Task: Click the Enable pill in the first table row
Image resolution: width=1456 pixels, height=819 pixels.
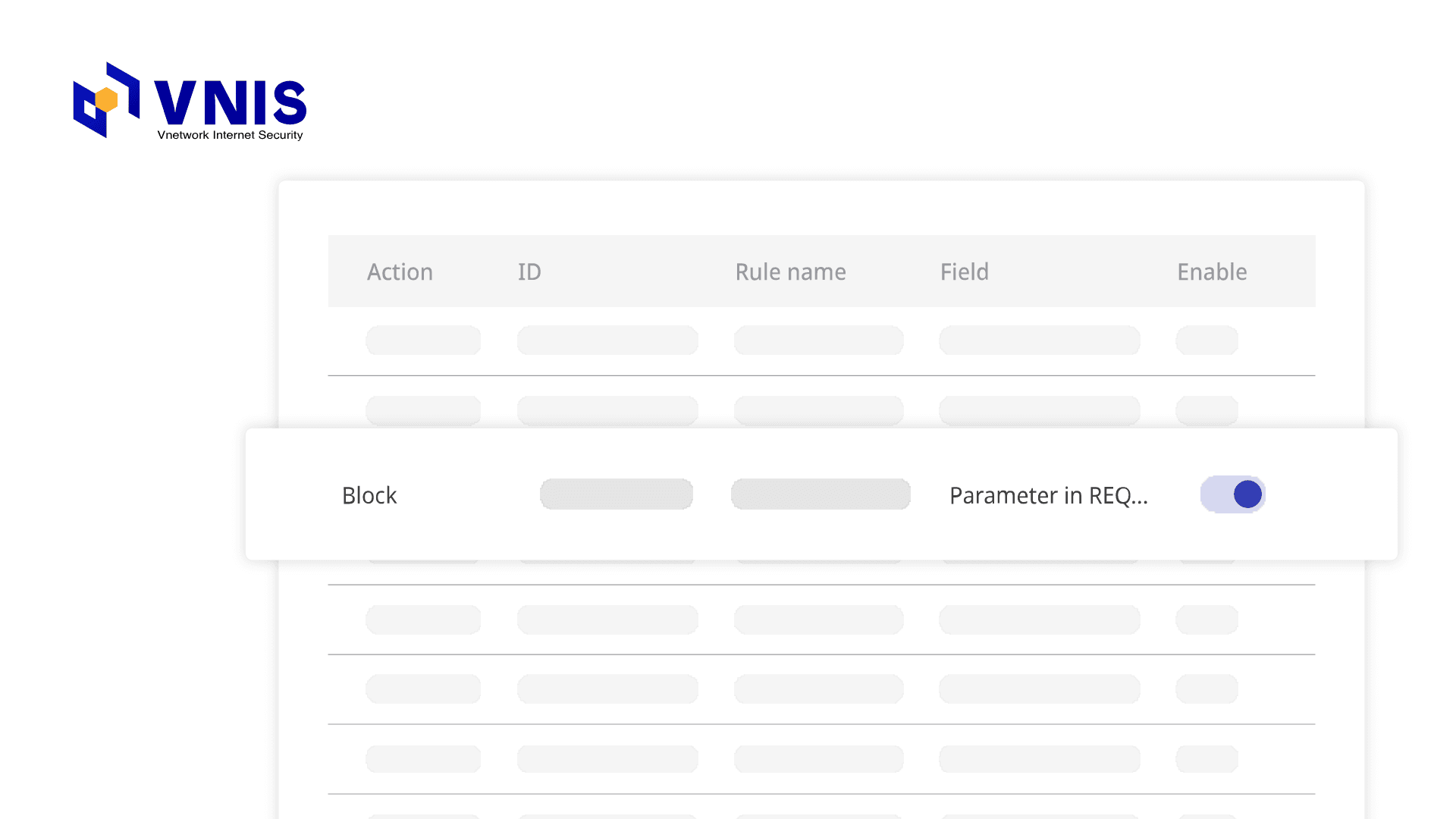Action: point(1207,340)
